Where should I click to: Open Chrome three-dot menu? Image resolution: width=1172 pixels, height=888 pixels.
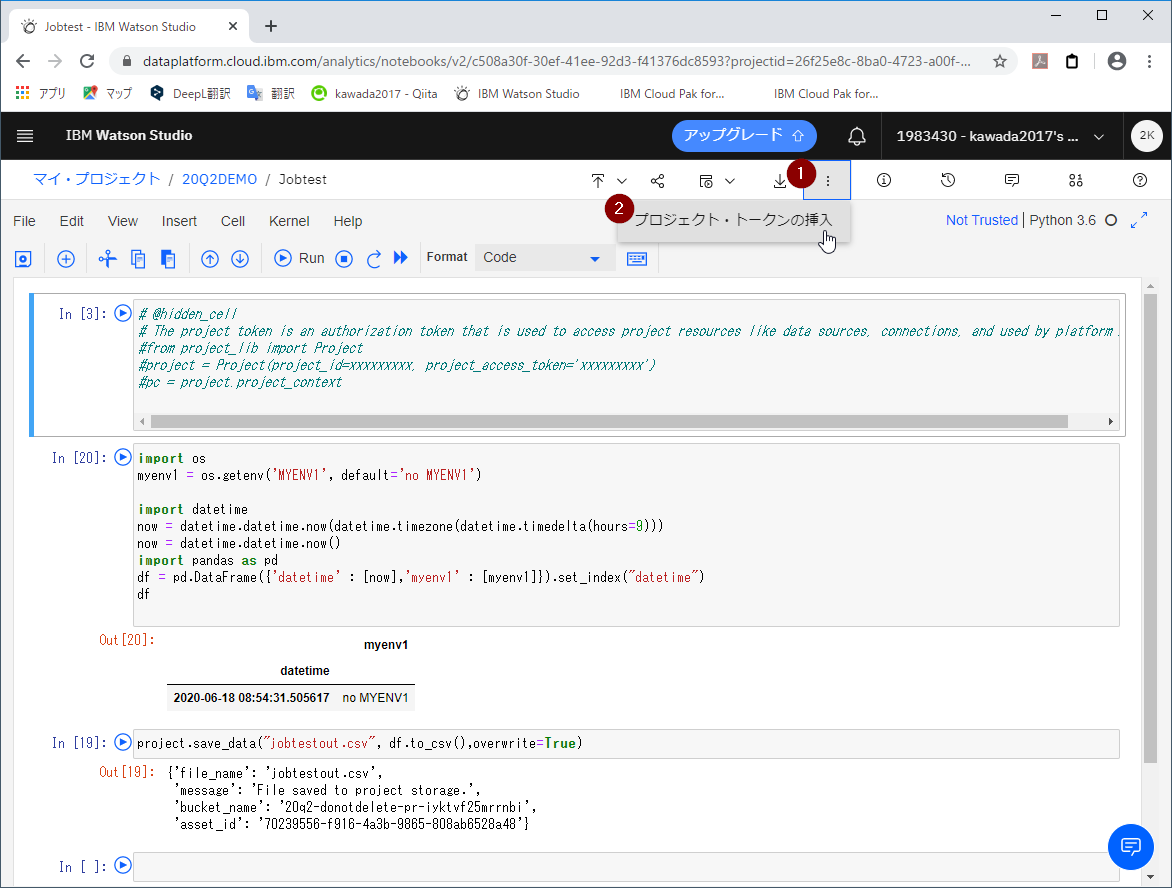[1150, 61]
